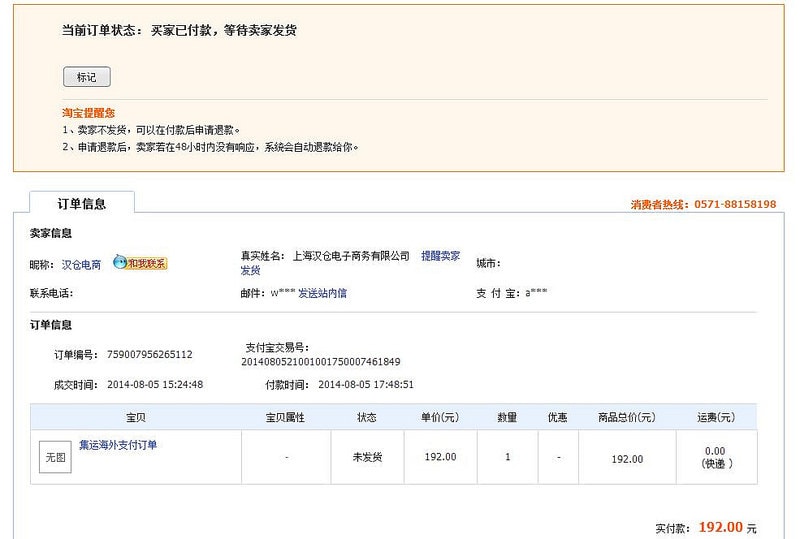Image resolution: width=800 pixels, height=539 pixels.
Task: Click the 淘宝提醒您 notice heading
Action: pyautogui.click(x=88, y=113)
